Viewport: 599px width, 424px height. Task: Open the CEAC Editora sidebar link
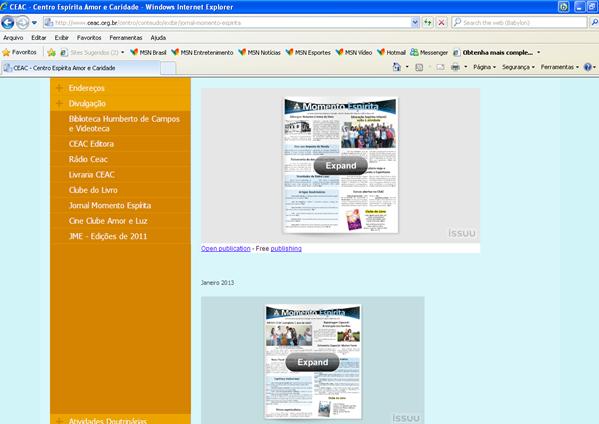point(91,144)
